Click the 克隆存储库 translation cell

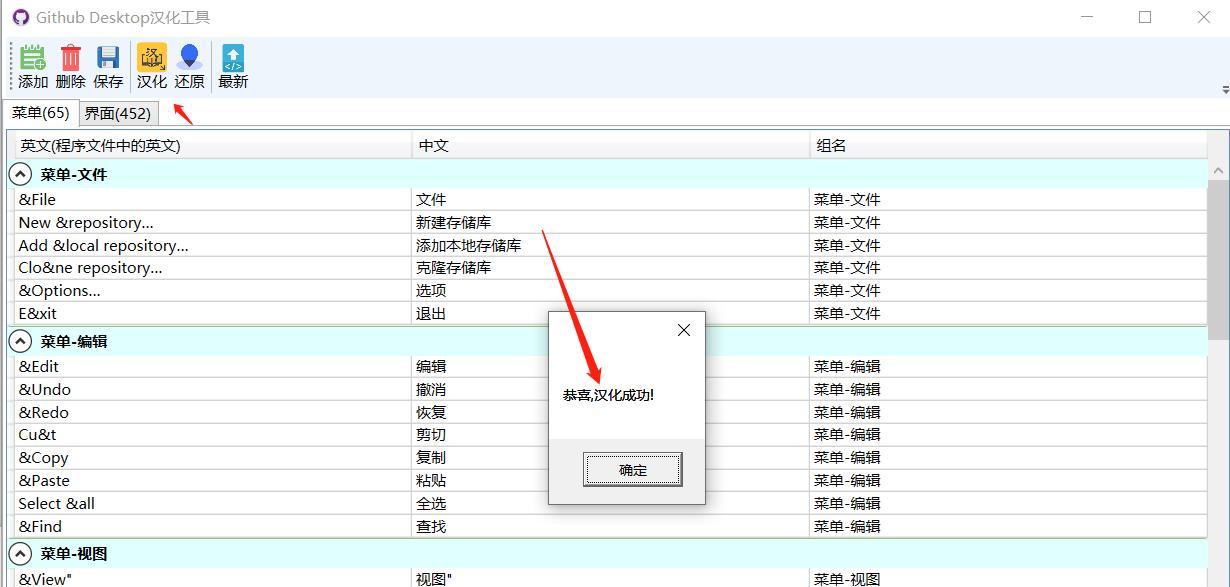click(x=610, y=267)
